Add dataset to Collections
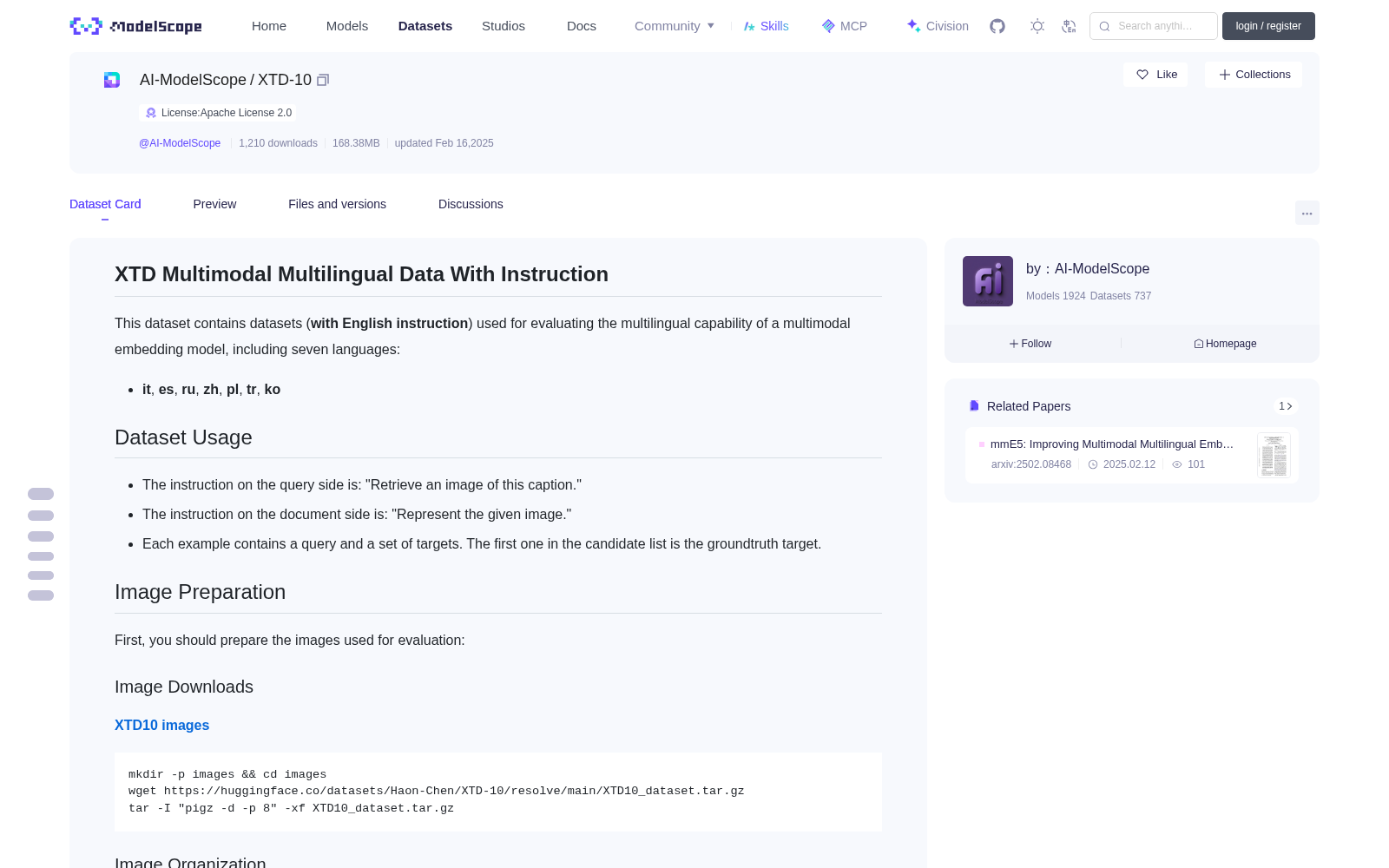The width and height of the screenshot is (1389, 868). click(x=1254, y=75)
